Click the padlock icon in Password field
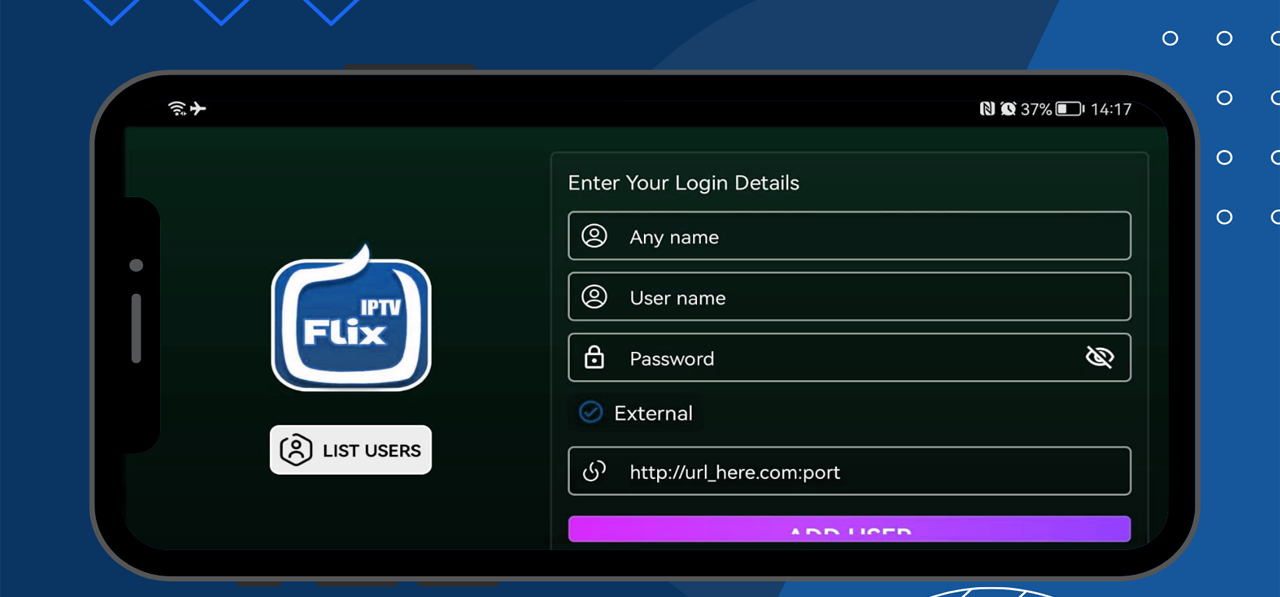 pos(594,357)
